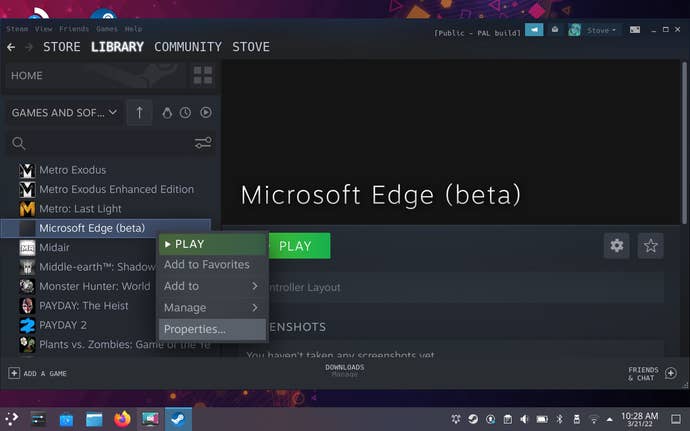Choose Add to Favorites
This screenshot has width=690, height=431.
[213, 265]
